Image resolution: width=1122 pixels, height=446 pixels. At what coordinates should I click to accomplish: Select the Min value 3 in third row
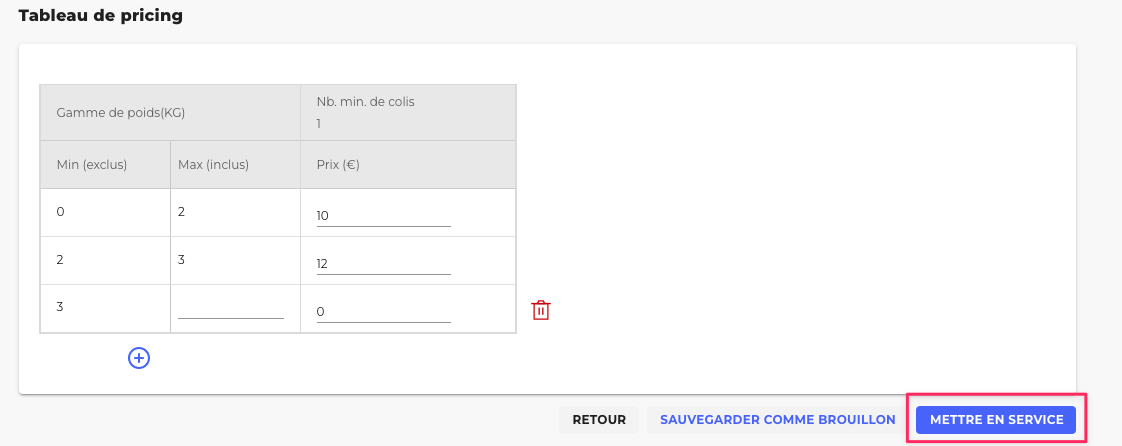click(x=60, y=307)
